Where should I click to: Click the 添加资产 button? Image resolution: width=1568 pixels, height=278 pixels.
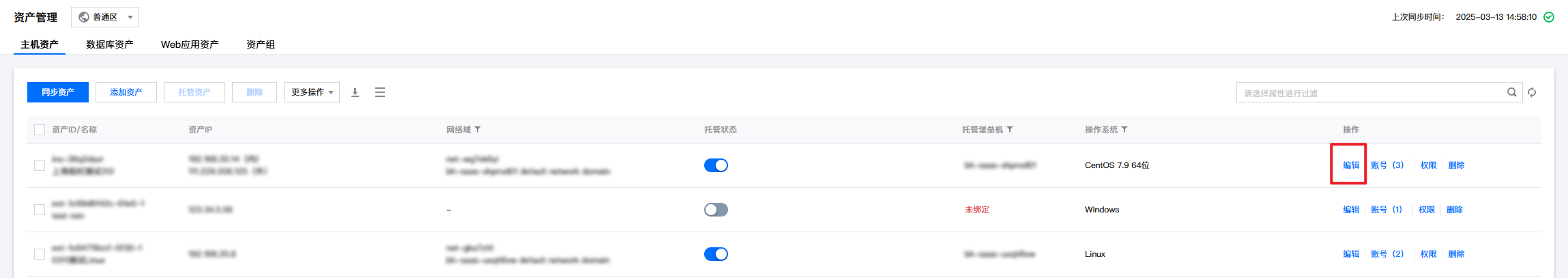tap(126, 92)
